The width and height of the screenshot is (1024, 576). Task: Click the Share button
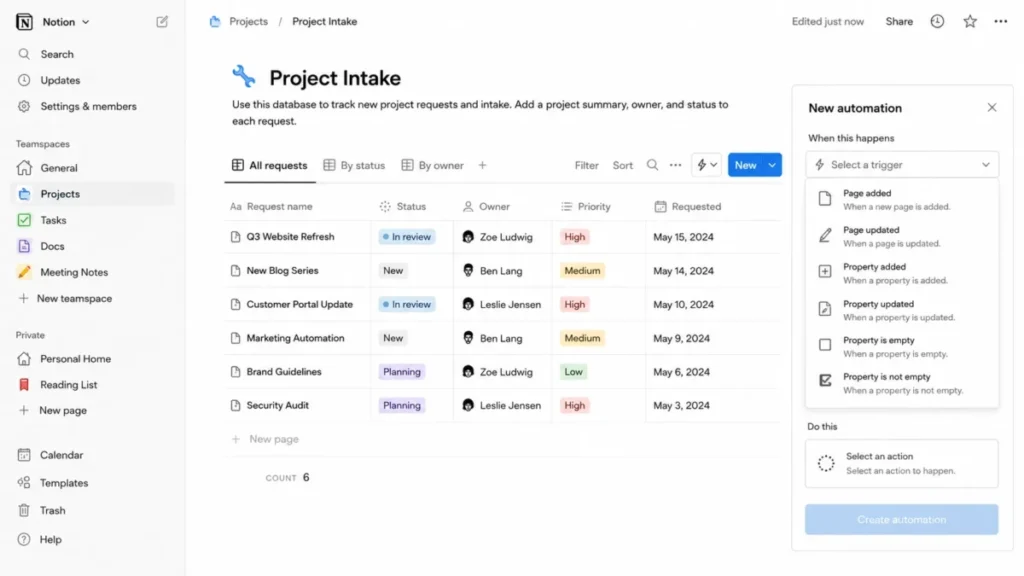[x=899, y=22]
